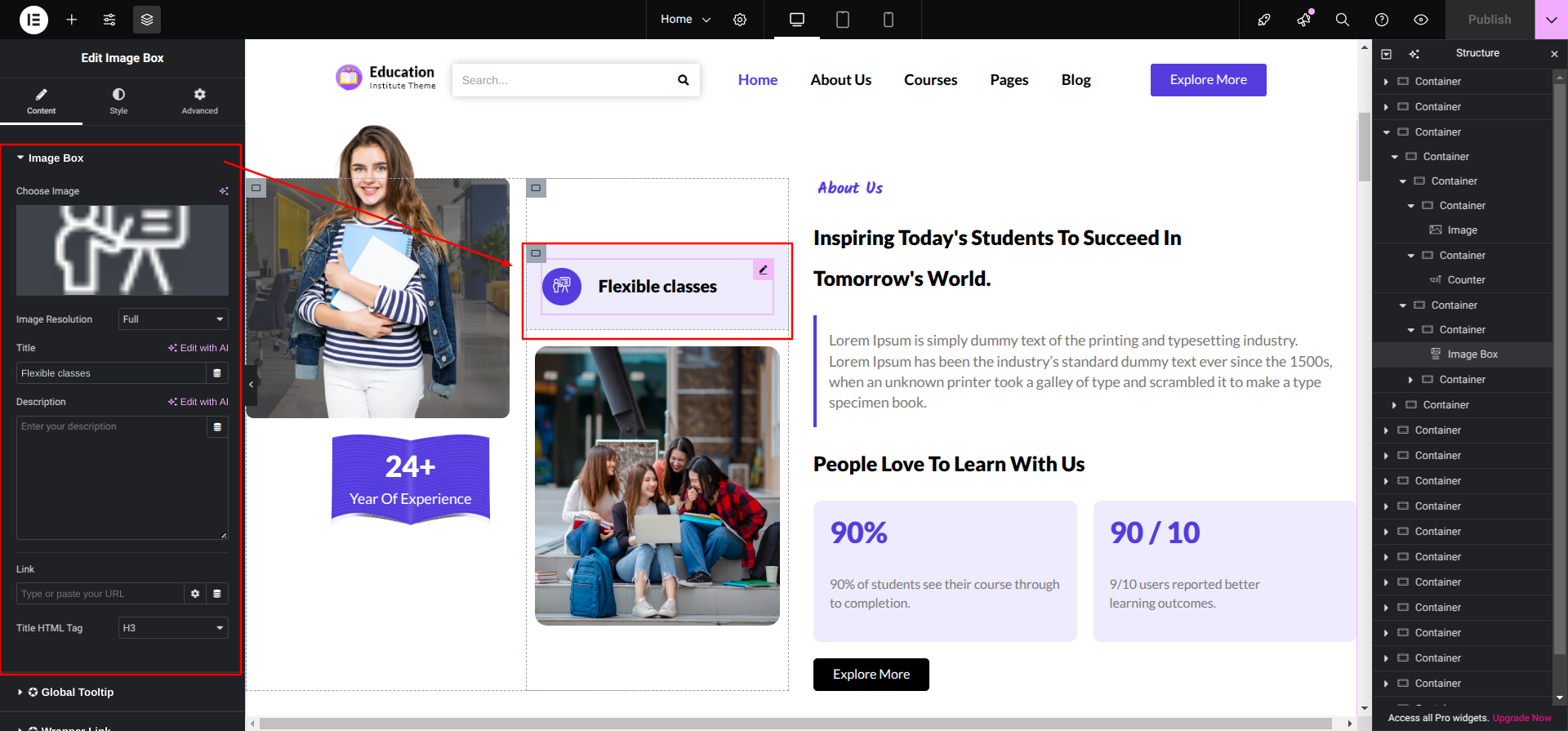The width and height of the screenshot is (1568, 731).
Task: Click the page vertical scrollbar thumb
Action: 1365,147
